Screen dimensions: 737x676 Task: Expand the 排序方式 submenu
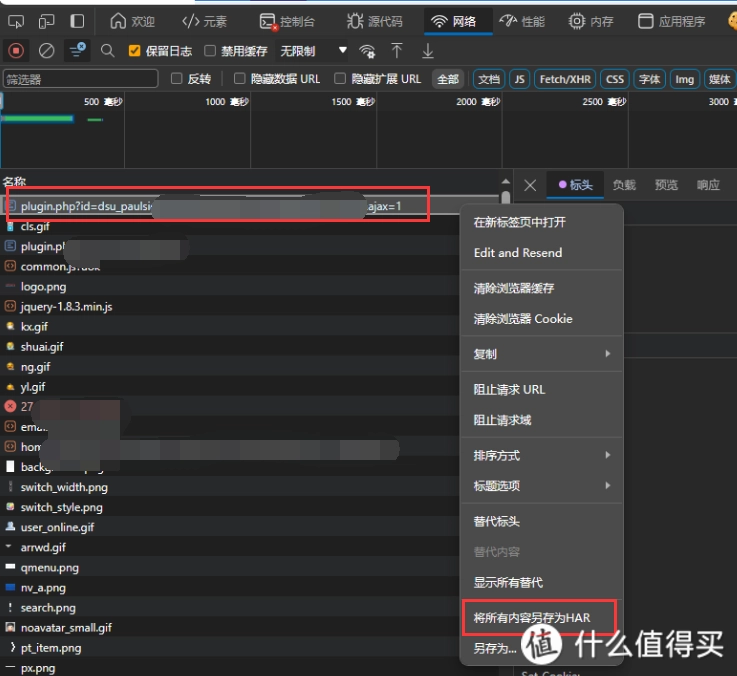(x=541, y=455)
